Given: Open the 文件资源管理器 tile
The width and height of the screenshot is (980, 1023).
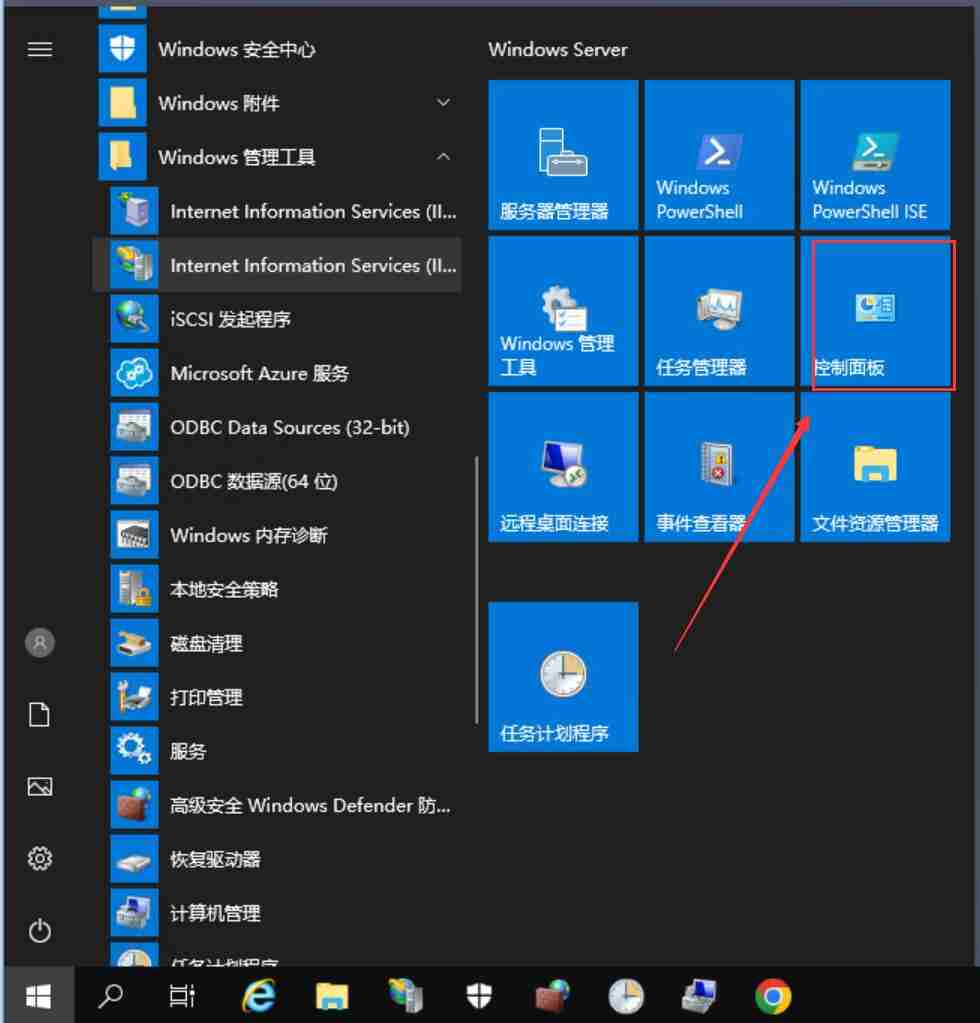Looking at the screenshot, I should coord(875,468).
